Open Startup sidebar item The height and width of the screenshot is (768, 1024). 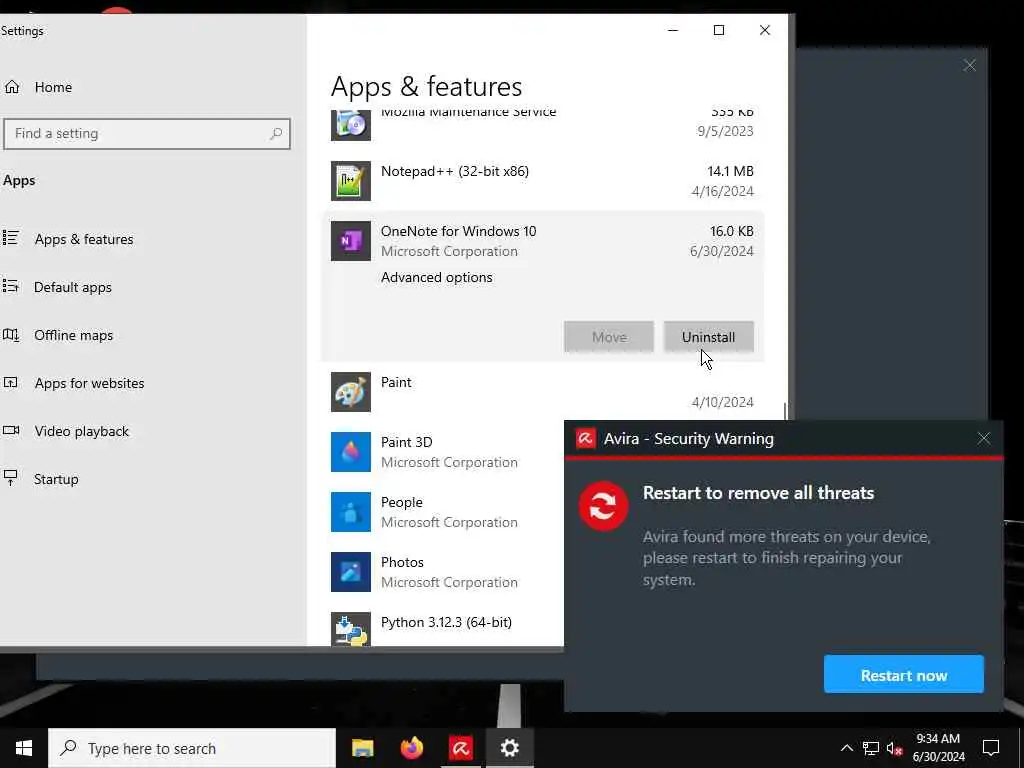point(56,479)
